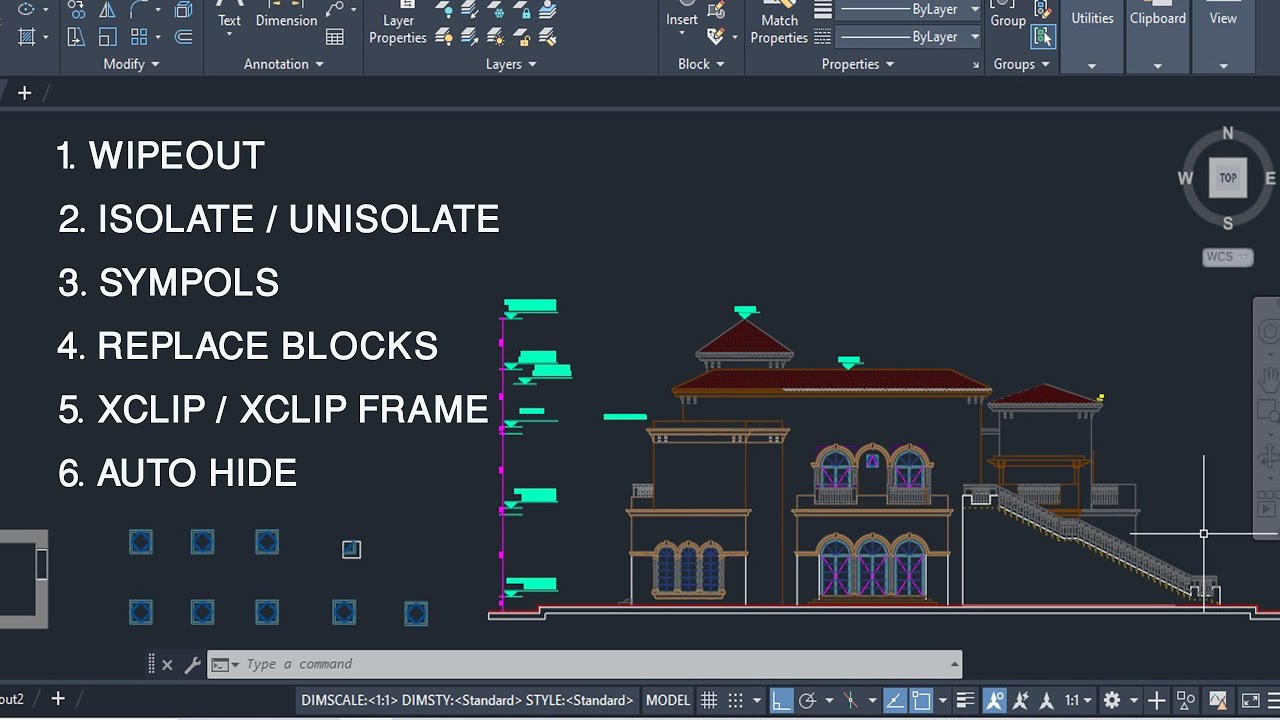
Task: Expand the Properties panel title
Action: coord(858,64)
